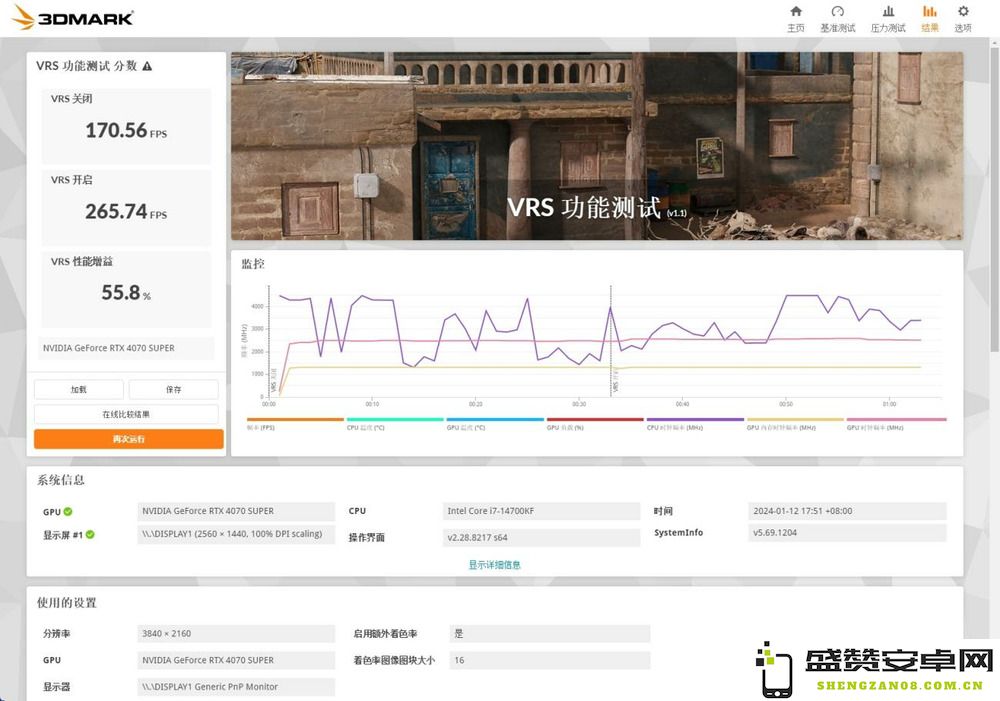Click the NVIDIA GeForce RTX 4070 SUPER label under the scores

126,348
